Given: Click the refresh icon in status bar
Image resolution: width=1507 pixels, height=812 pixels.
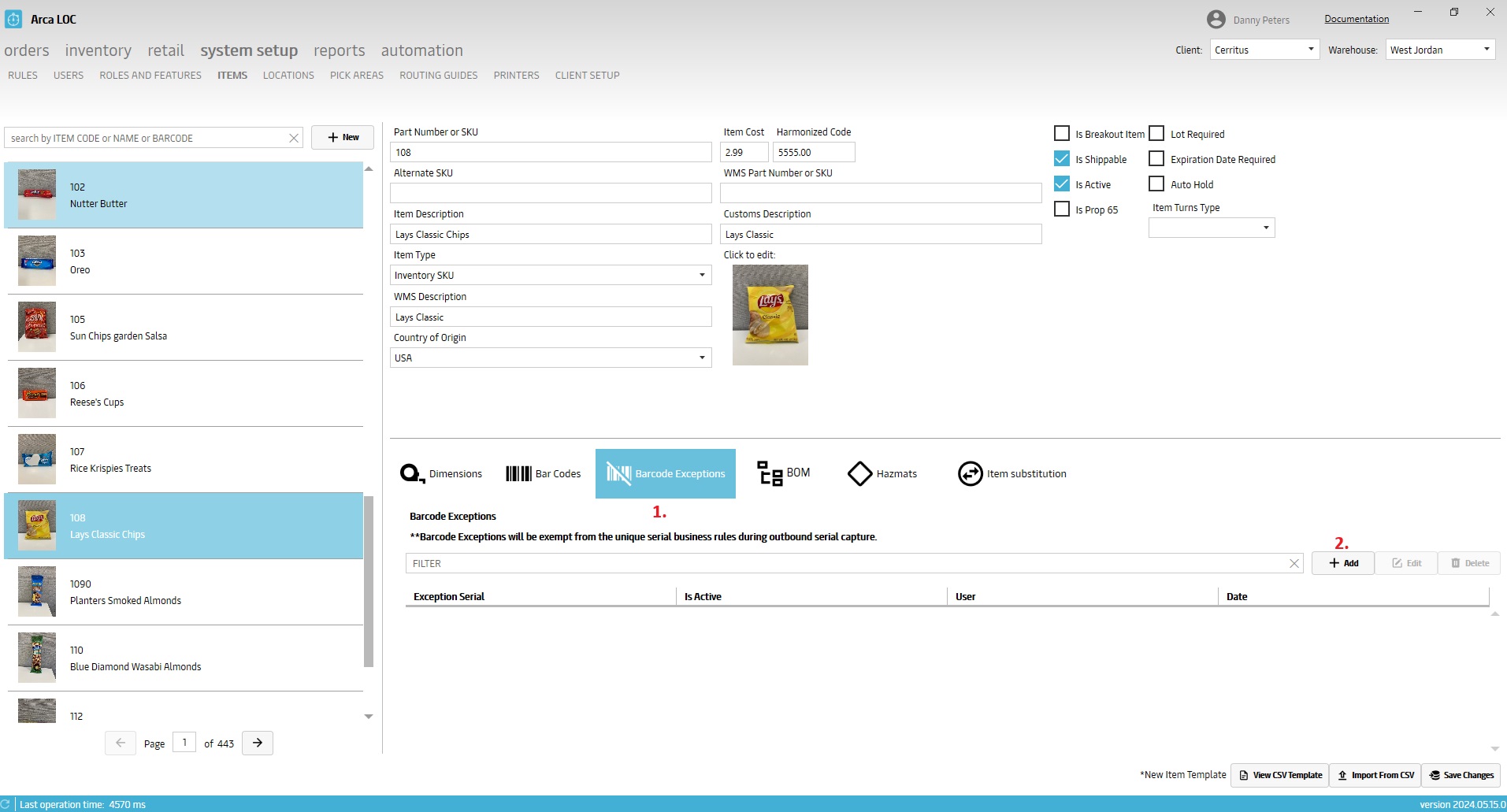Looking at the screenshot, I should tap(6, 804).
